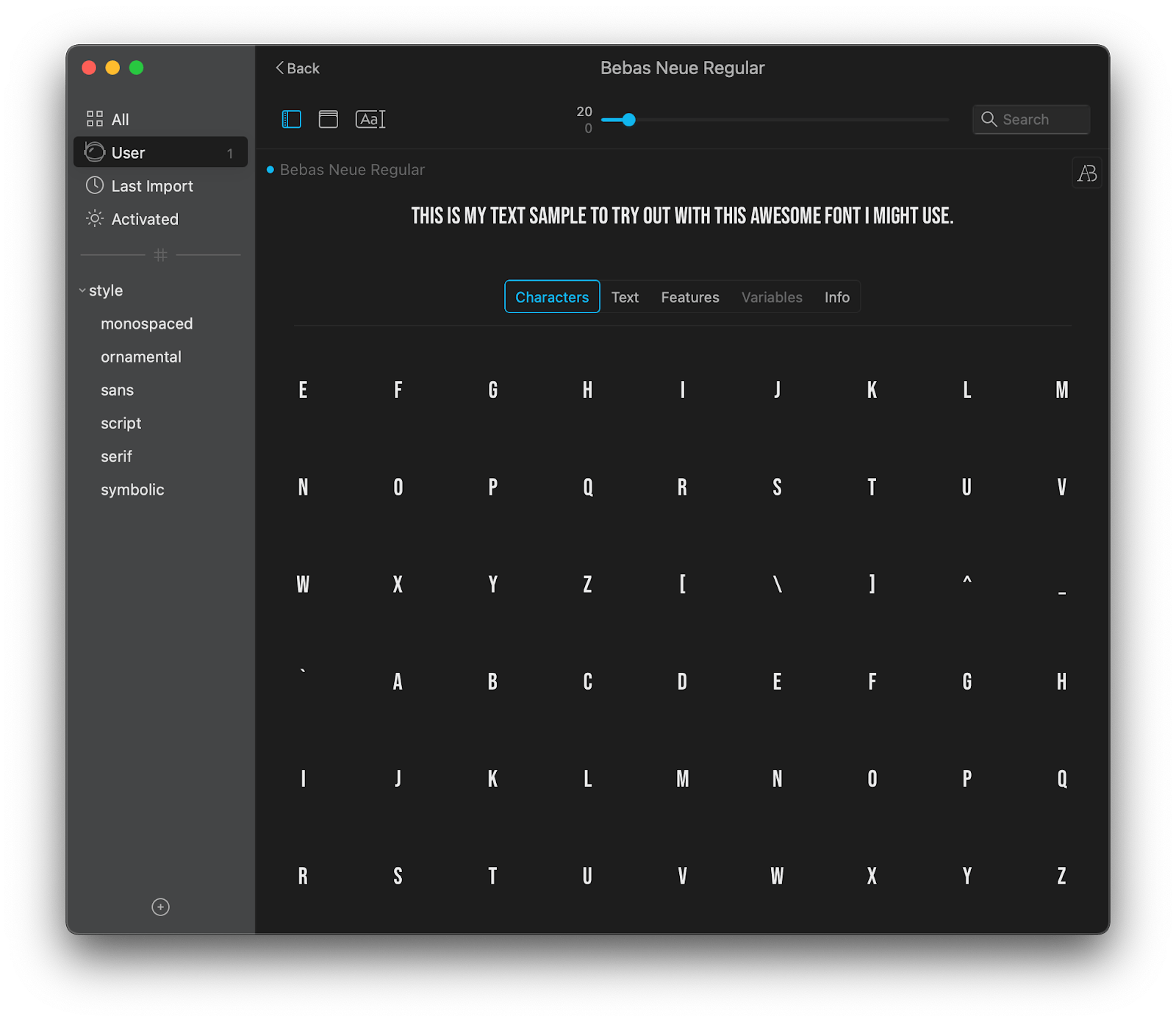Click the Bebas Neue Regular font name label

click(x=352, y=170)
